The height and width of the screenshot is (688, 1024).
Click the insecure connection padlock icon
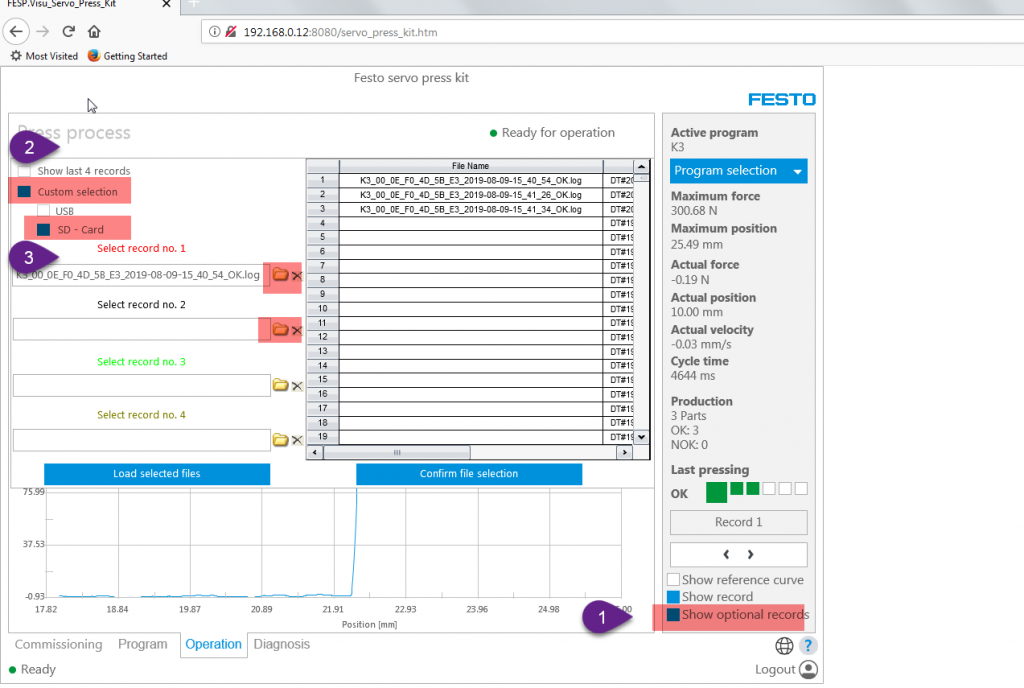pos(231,31)
